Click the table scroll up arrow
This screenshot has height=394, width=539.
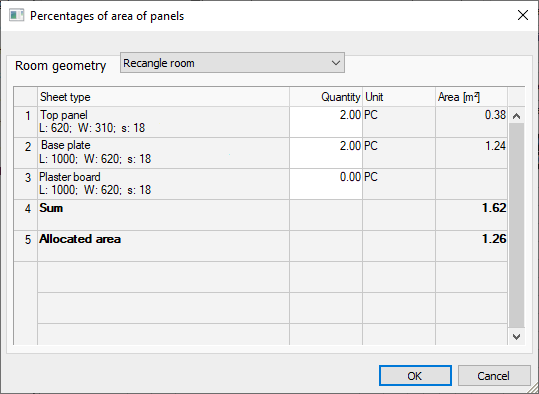516,116
